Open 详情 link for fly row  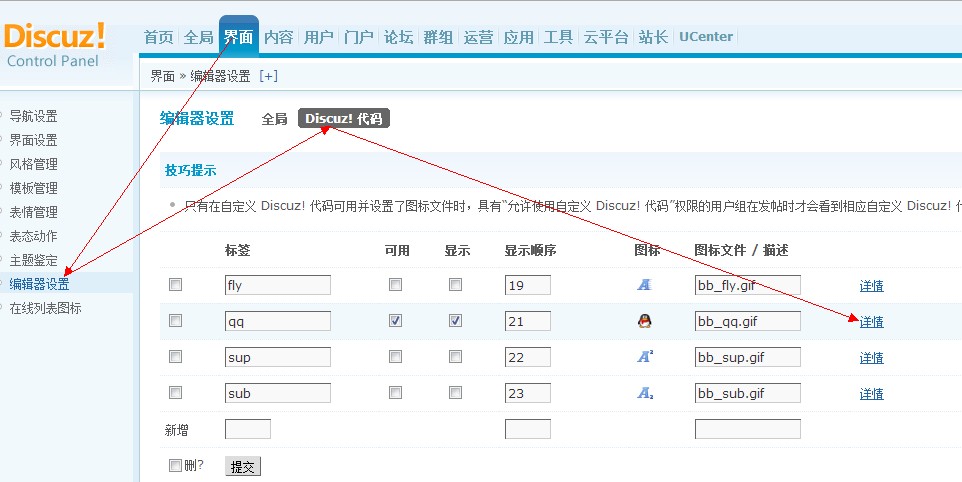point(871,285)
